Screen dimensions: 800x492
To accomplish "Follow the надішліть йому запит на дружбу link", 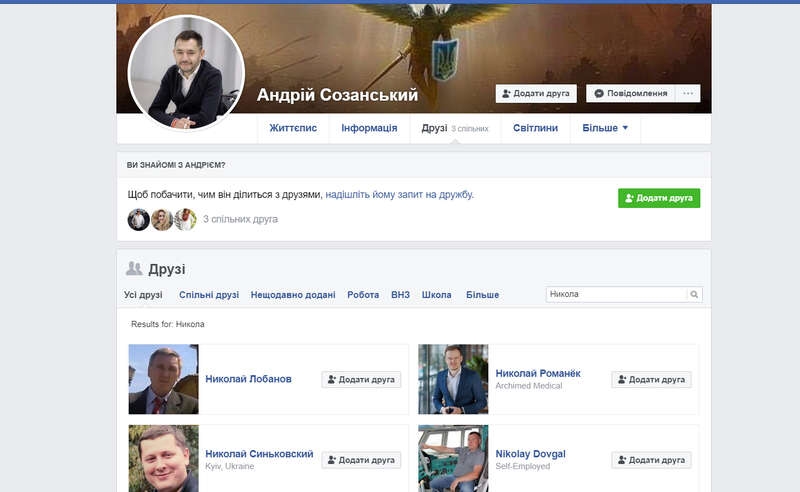I will click(399, 194).
